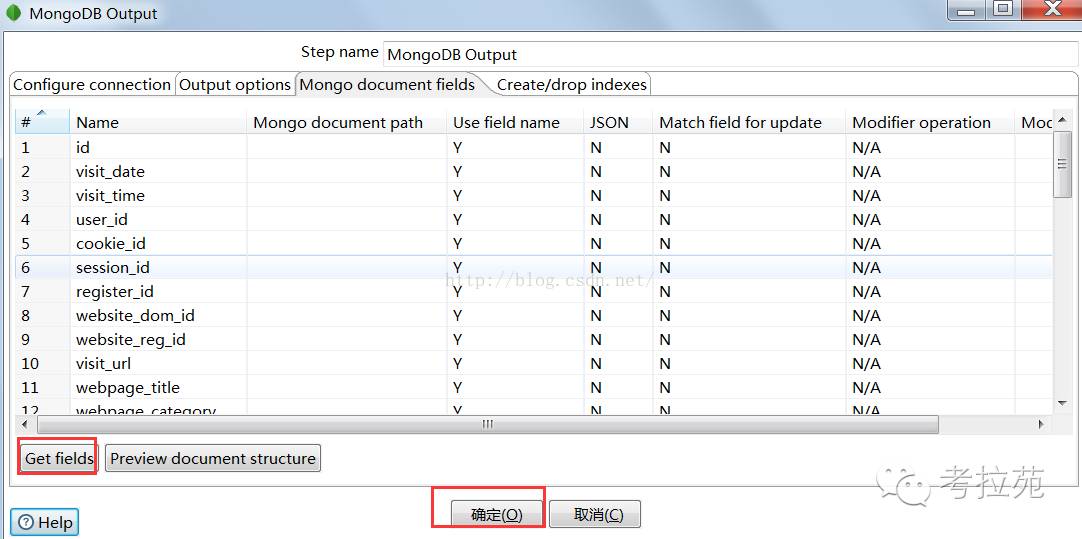1082x539 pixels.
Task: Click Preview document structure button
Action: tap(213, 458)
